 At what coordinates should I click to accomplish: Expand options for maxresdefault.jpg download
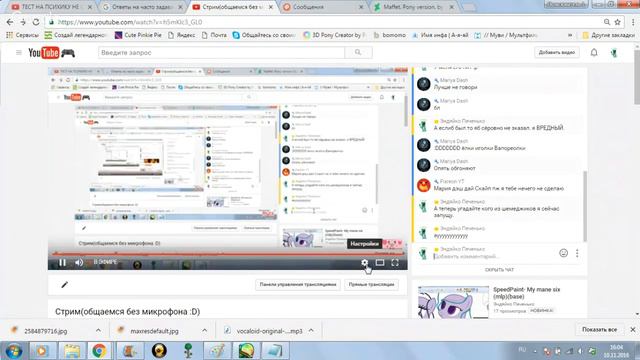pos(204,330)
